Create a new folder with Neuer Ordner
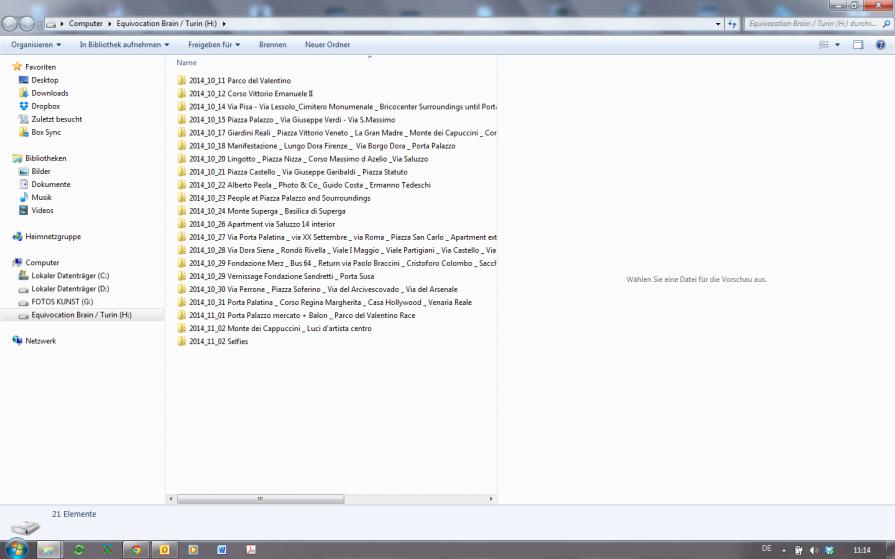The height and width of the screenshot is (559, 895). [x=328, y=45]
